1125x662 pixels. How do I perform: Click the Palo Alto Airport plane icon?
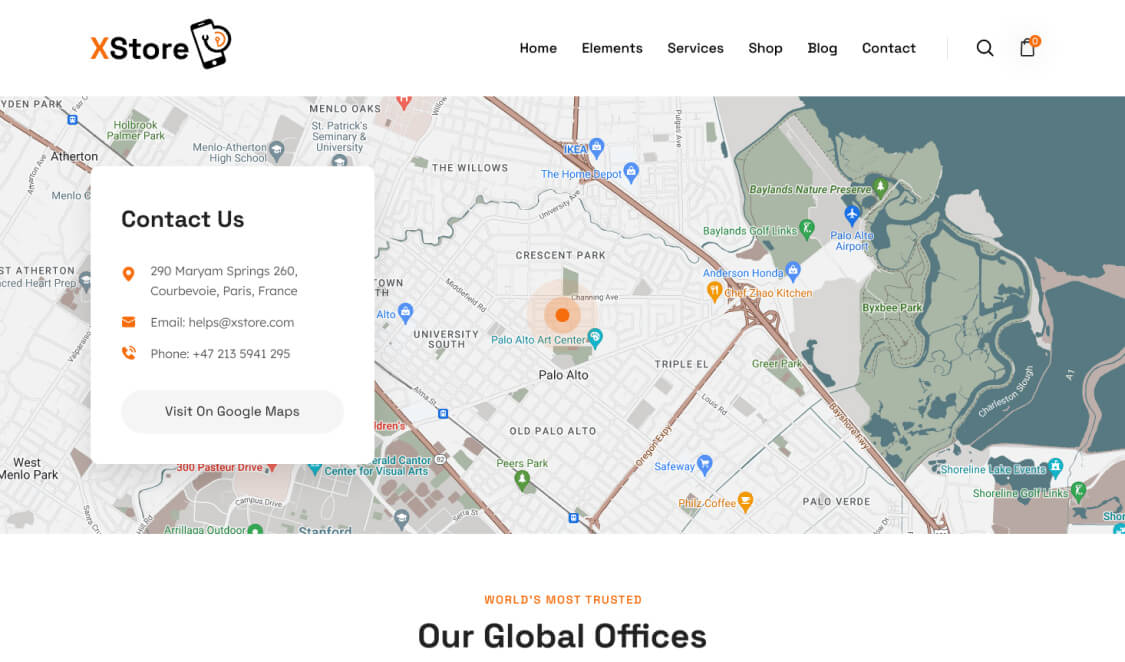pos(852,214)
